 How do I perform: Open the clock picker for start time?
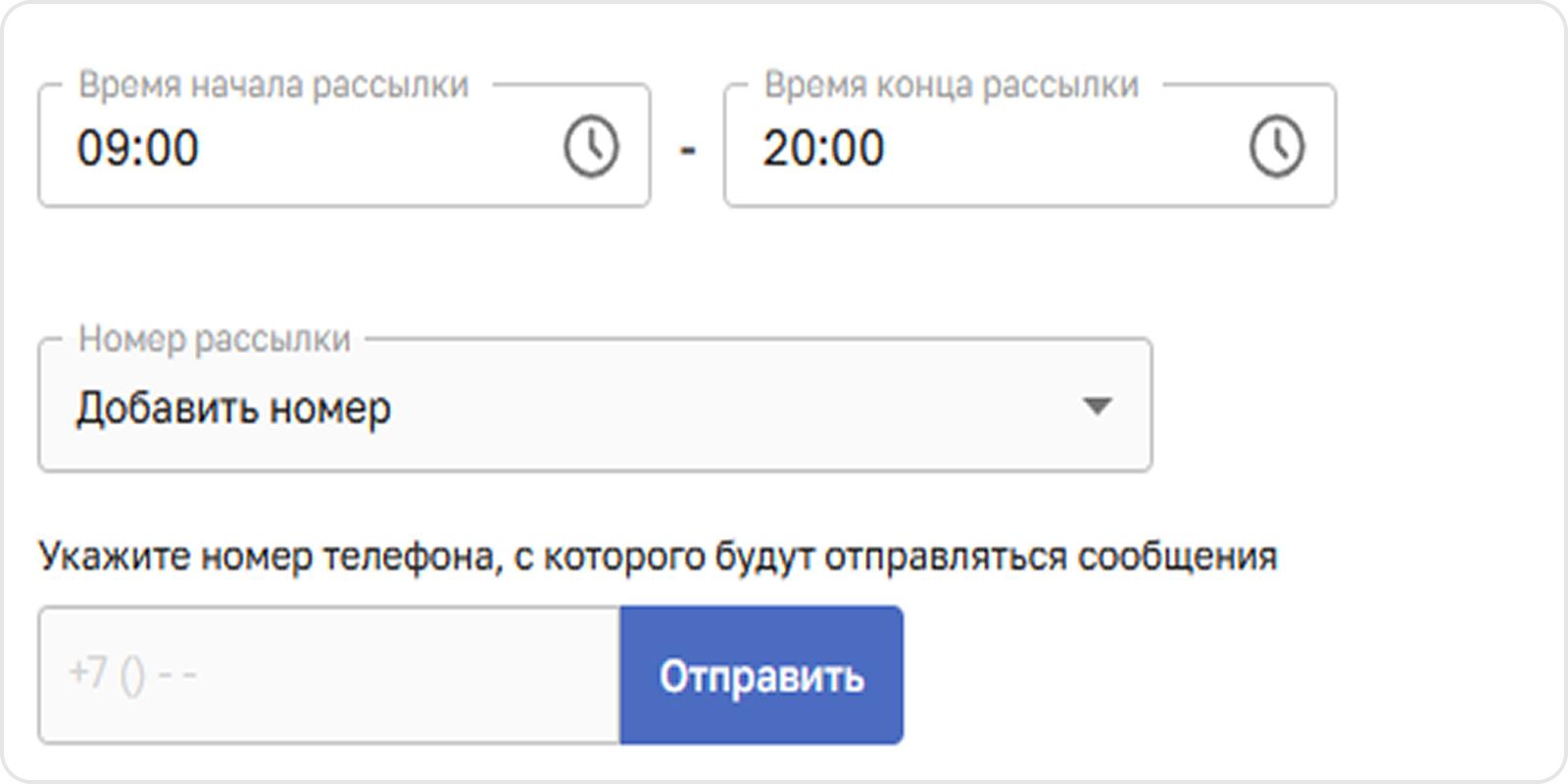coord(591,147)
